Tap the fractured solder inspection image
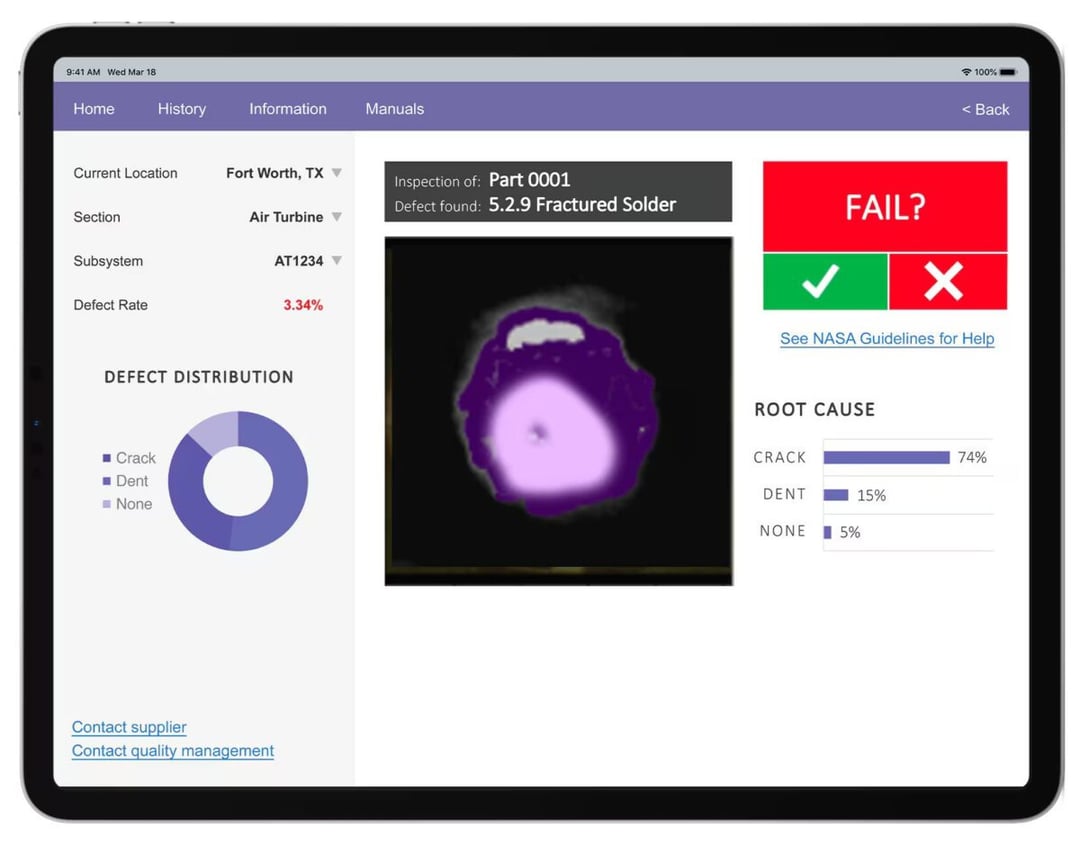1080x845 pixels. click(558, 411)
